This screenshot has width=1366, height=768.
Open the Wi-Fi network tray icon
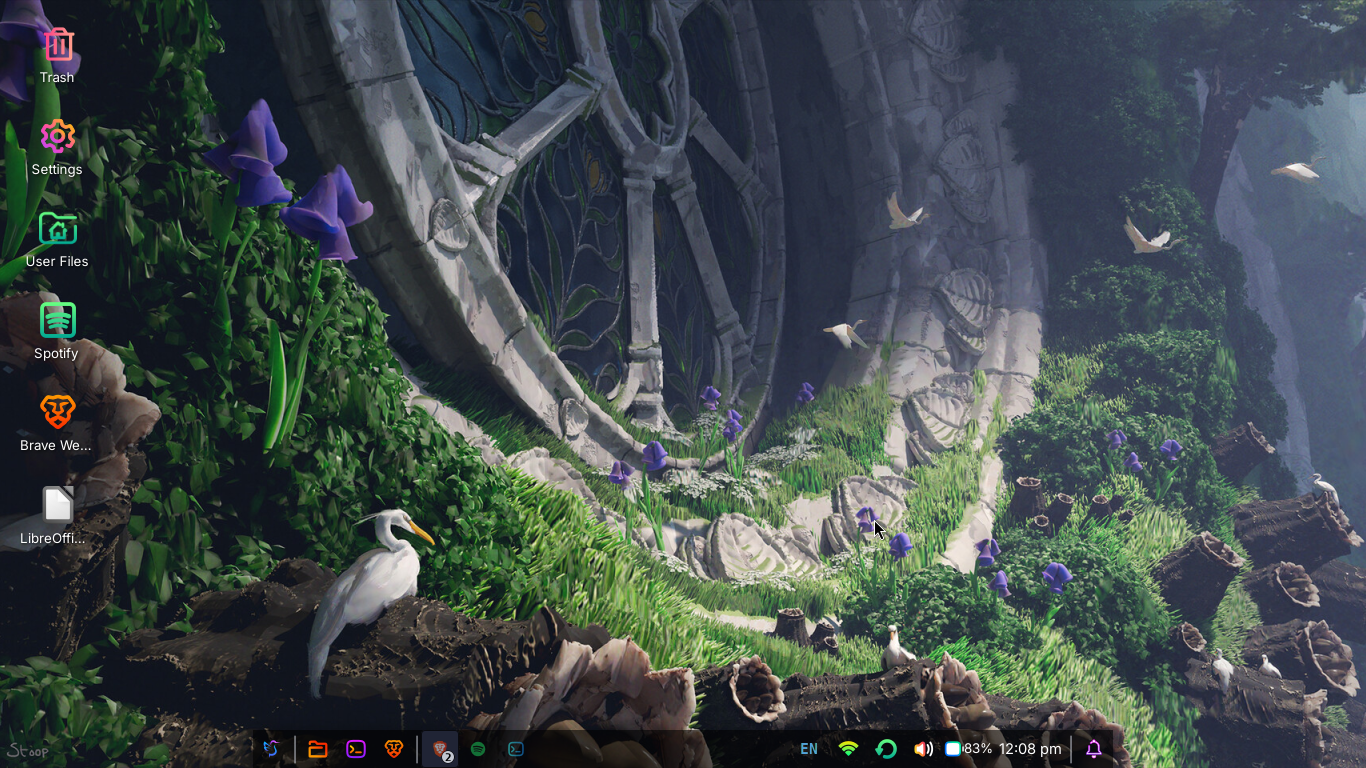click(x=848, y=749)
